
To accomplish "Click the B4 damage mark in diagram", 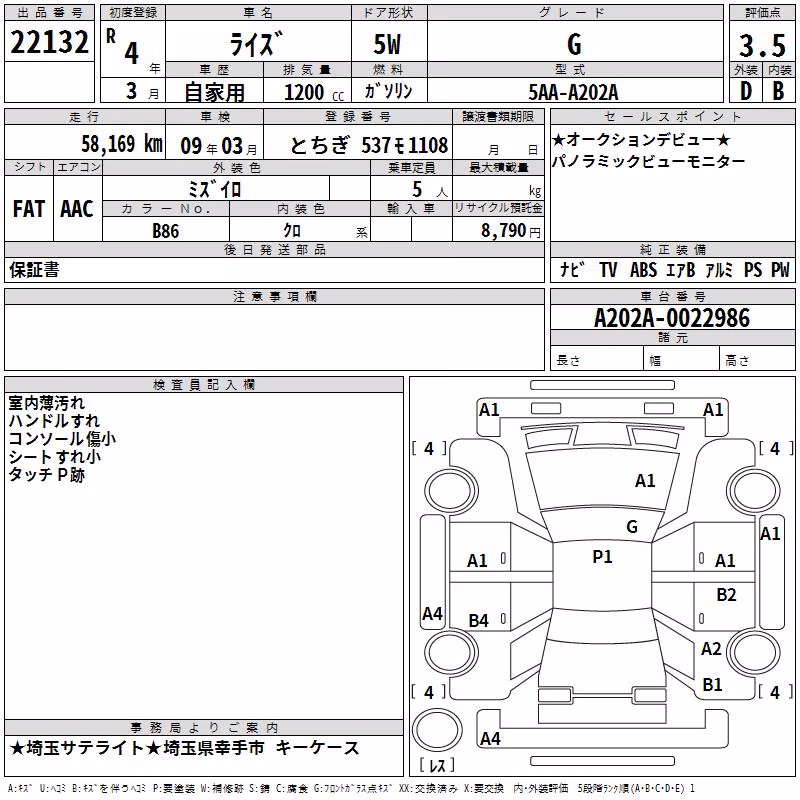I will 479,620.
